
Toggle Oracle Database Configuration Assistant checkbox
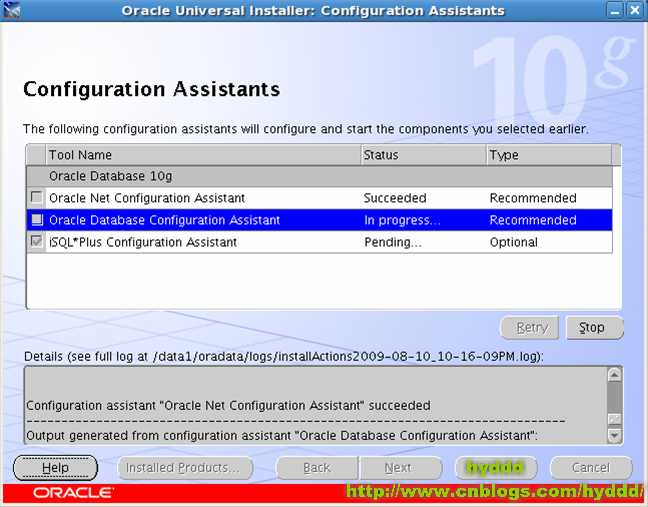click(x=37, y=219)
